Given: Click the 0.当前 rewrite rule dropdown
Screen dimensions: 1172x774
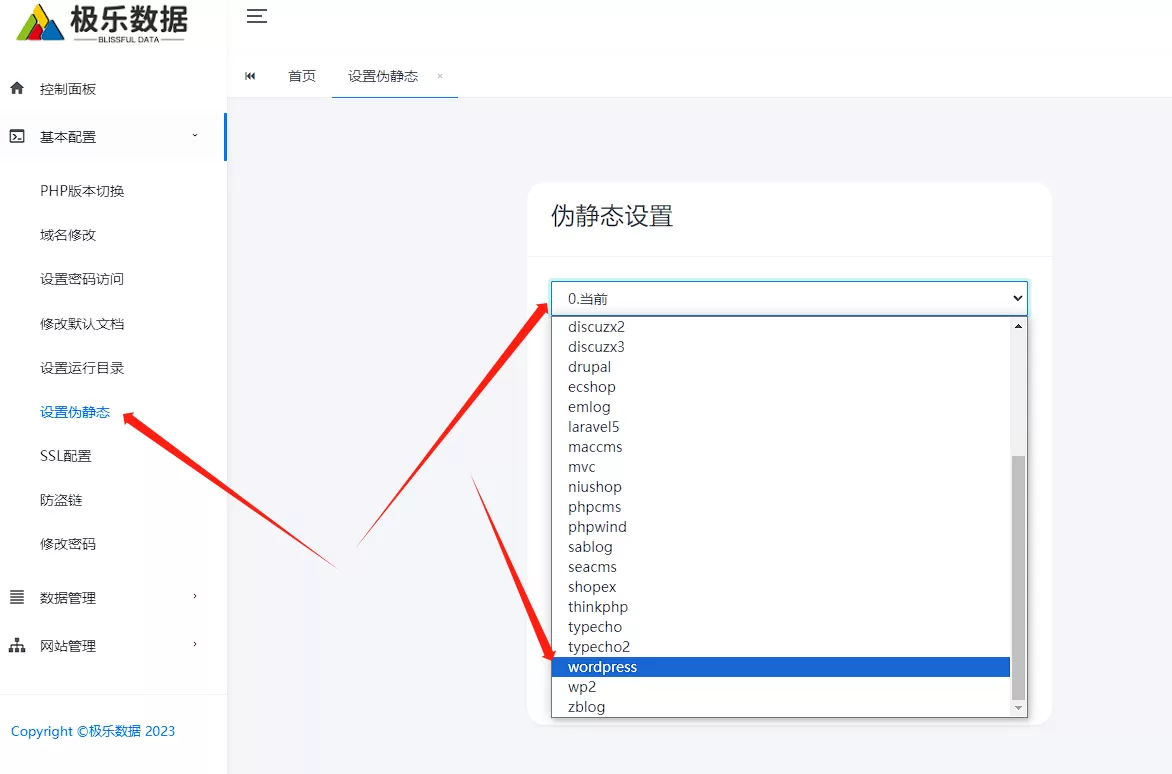Looking at the screenshot, I should [x=789, y=298].
